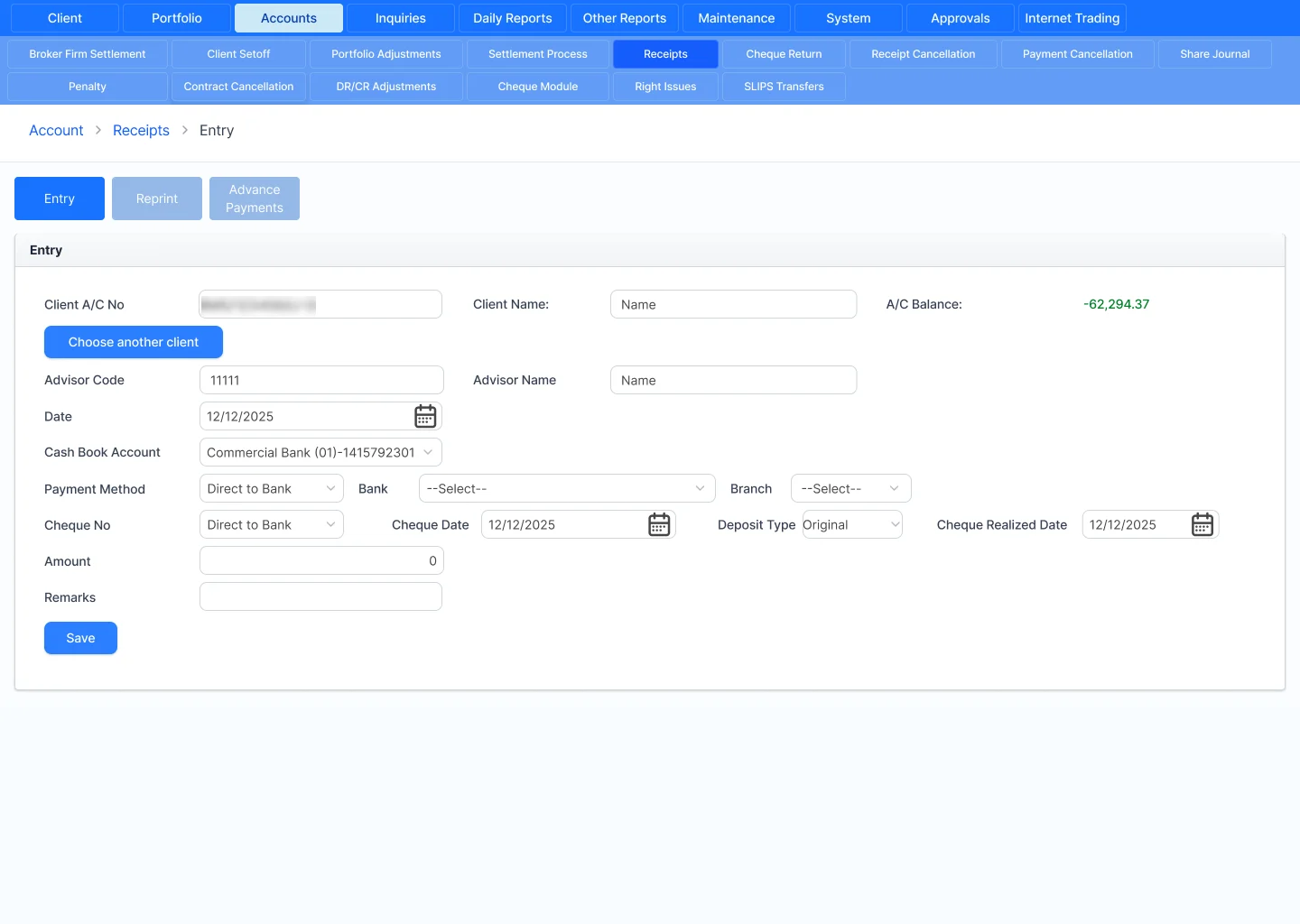Open the Client main menu

[x=65, y=18]
